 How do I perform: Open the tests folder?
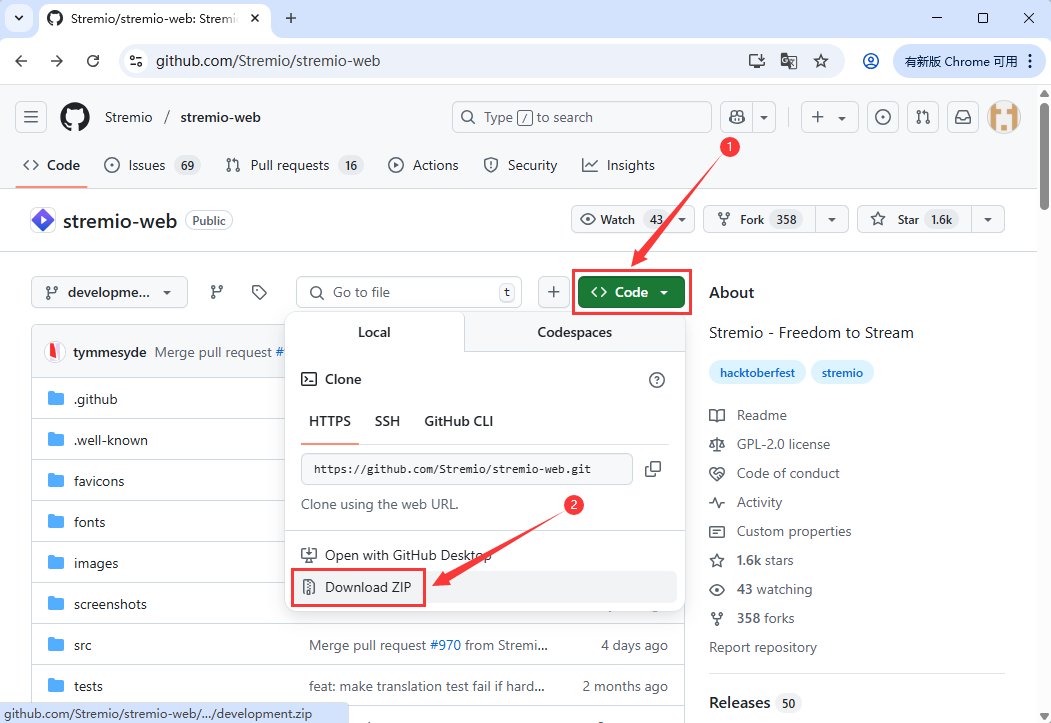88,686
